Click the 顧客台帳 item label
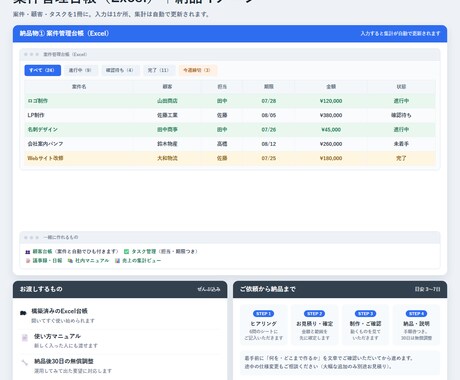Screen dimensions: 460x380 pos(42,251)
